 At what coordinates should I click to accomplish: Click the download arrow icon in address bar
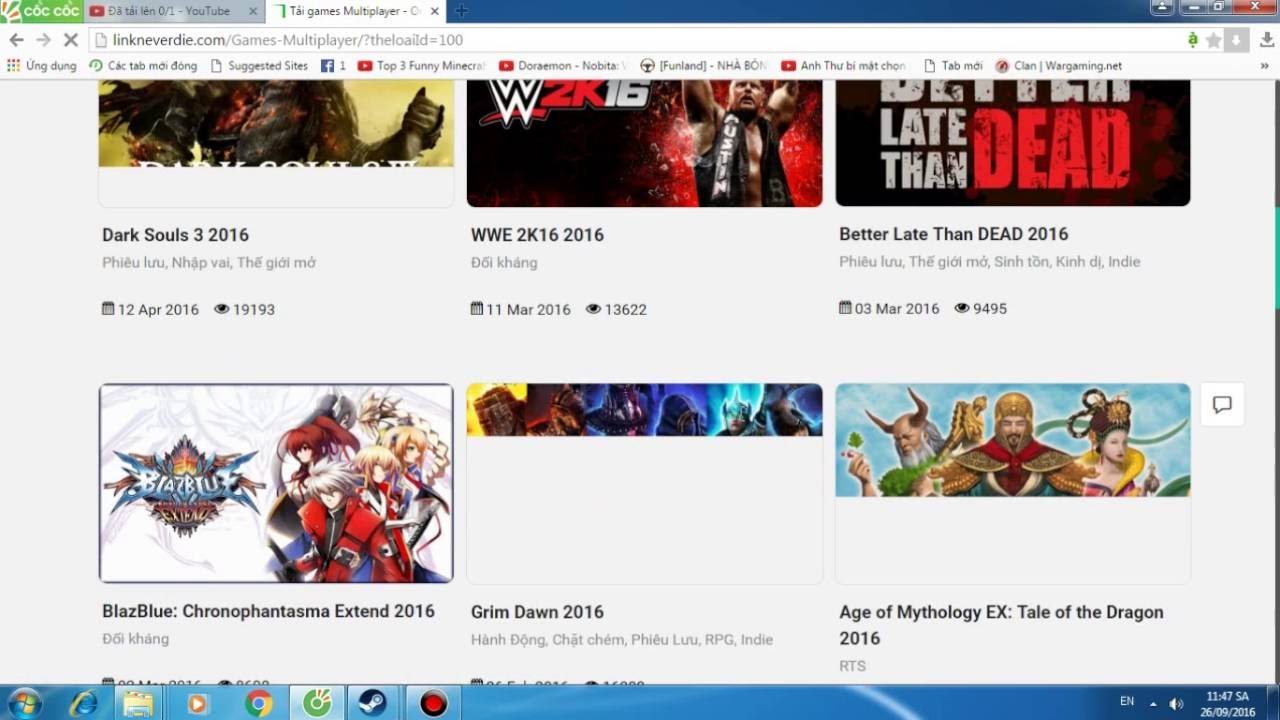1237,40
